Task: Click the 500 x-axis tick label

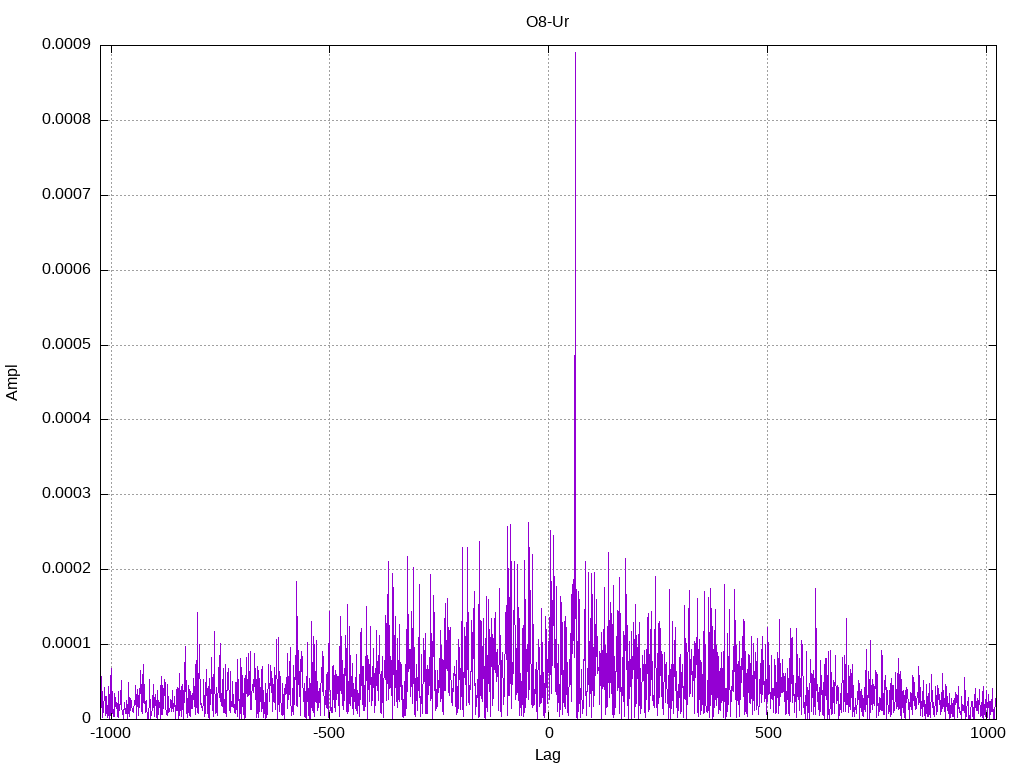Action: [768, 733]
